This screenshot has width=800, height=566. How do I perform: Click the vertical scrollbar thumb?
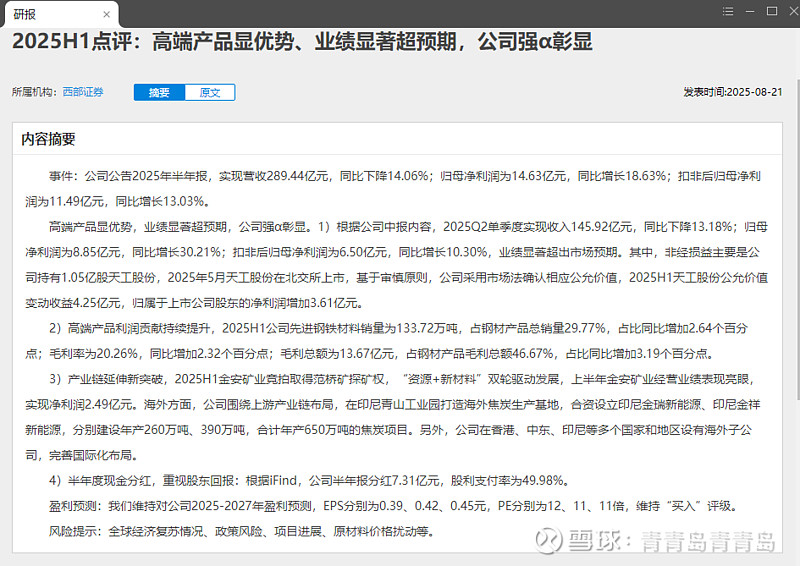tap(797, 239)
